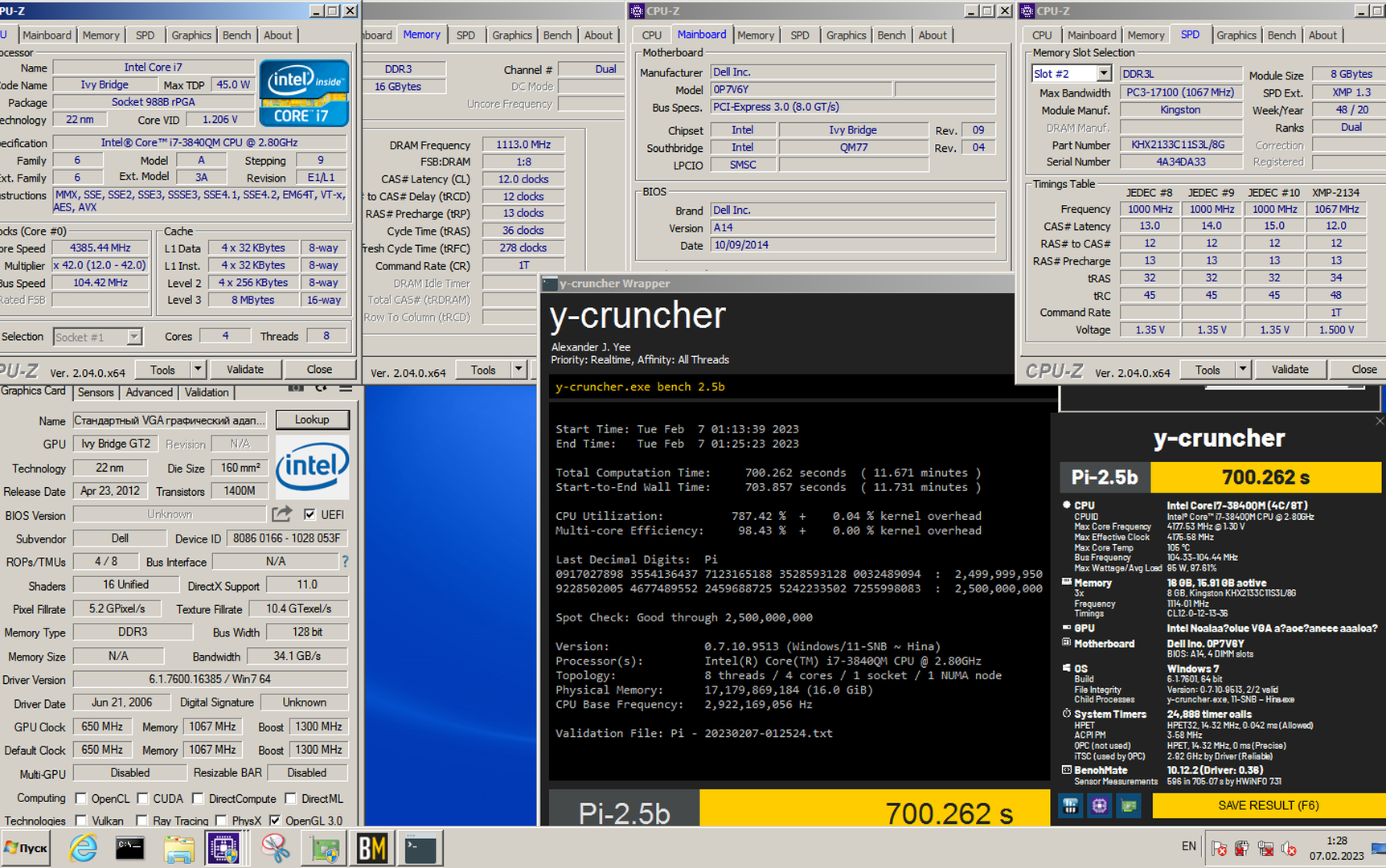
Task: Click Tools button in first CPU-Z window
Action: pos(162,370)
